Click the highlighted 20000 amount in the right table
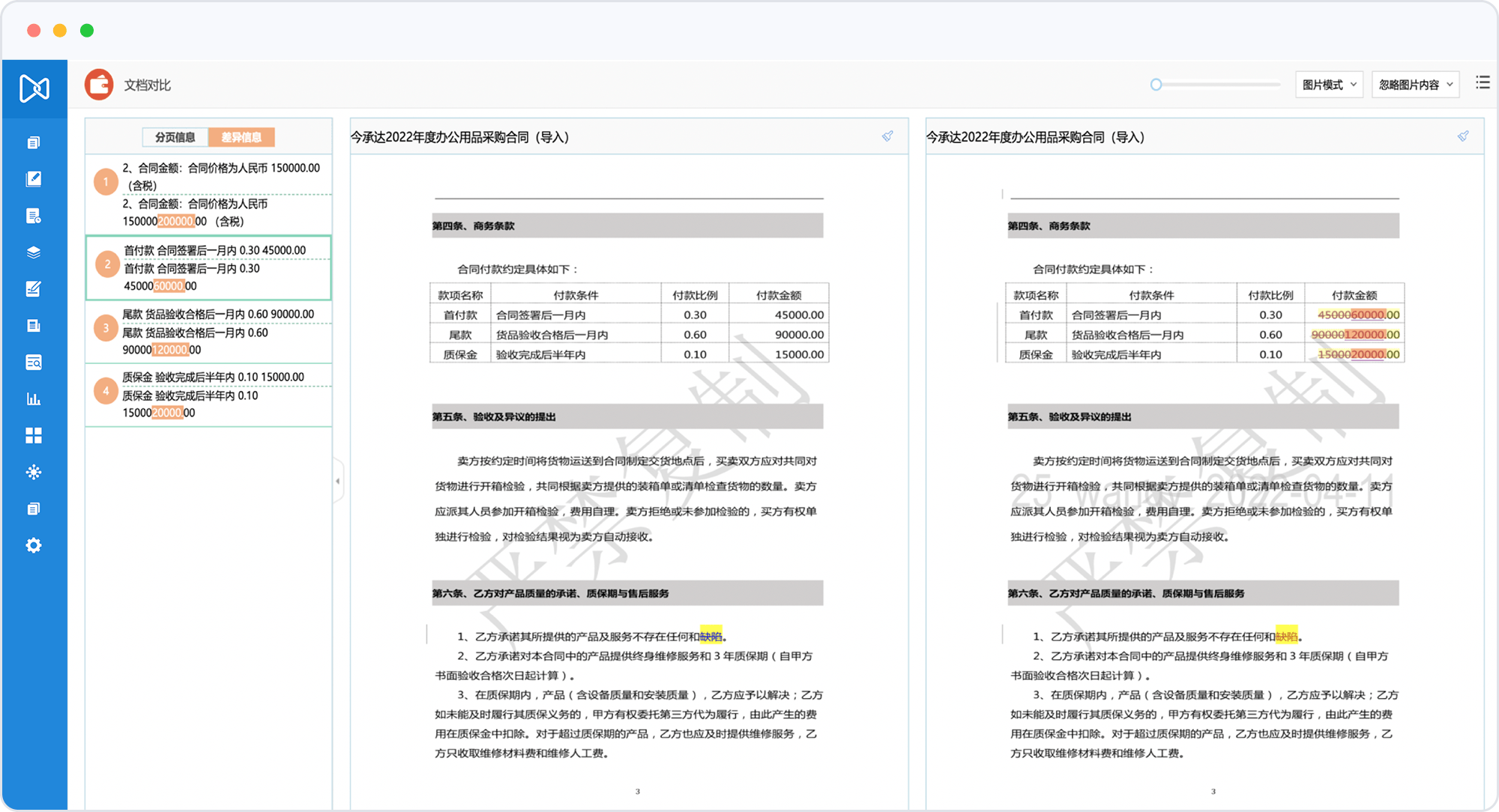Image resolution: width=1499 pixels, height=812 pixels. click(x=1368, y=354)
